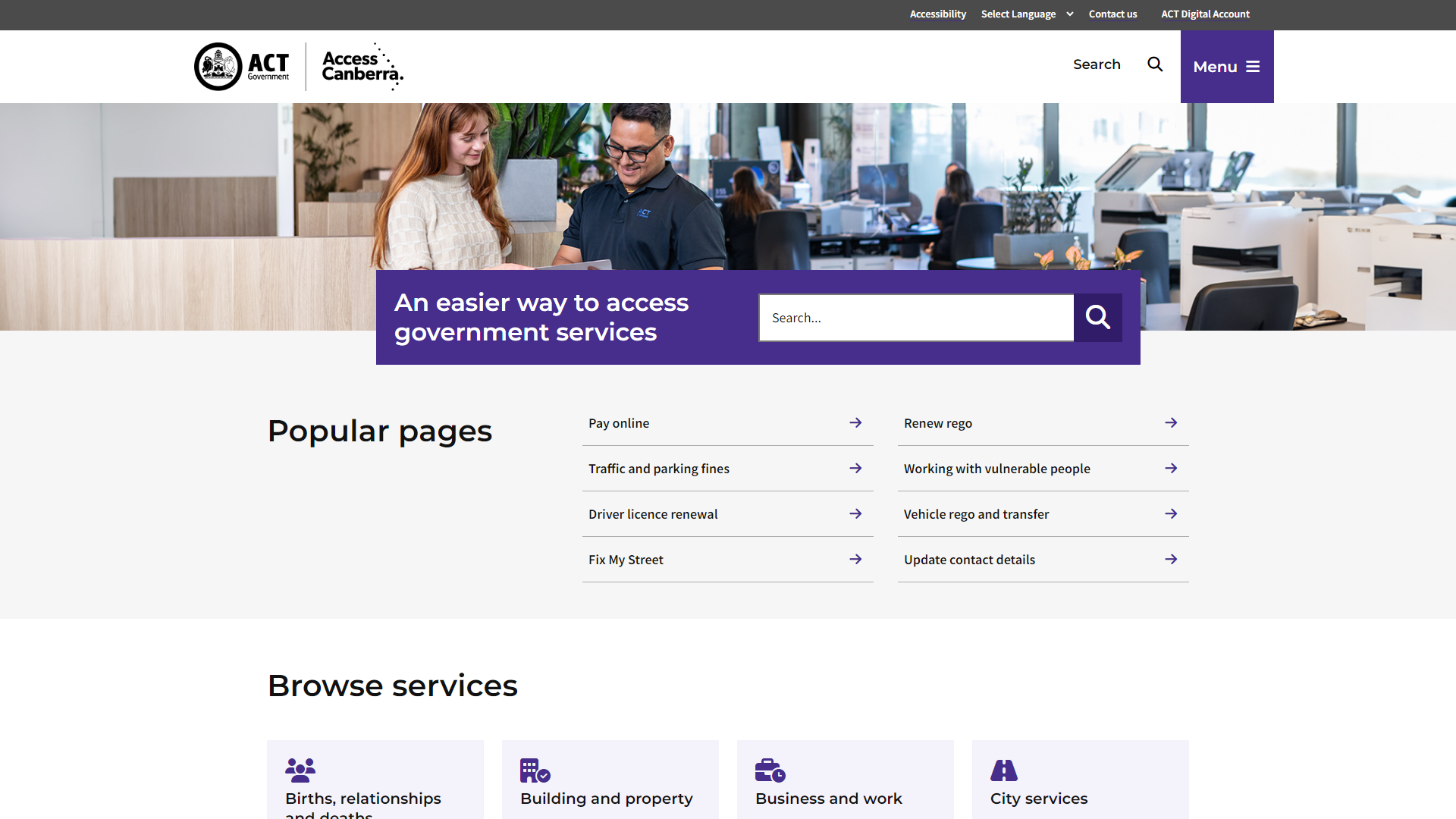The image size is (1456, 819).
Task: Click the Business and work icon
Action: [x=770, y=770]
